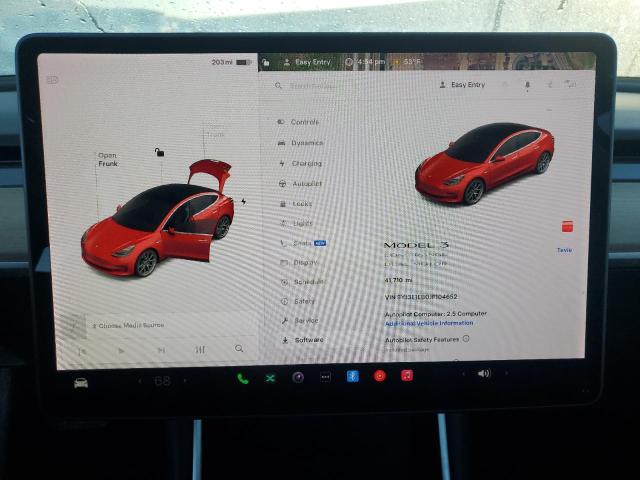Open media search magnifier
This screenshot has height=480, width=640.
[x=239, y=349]
